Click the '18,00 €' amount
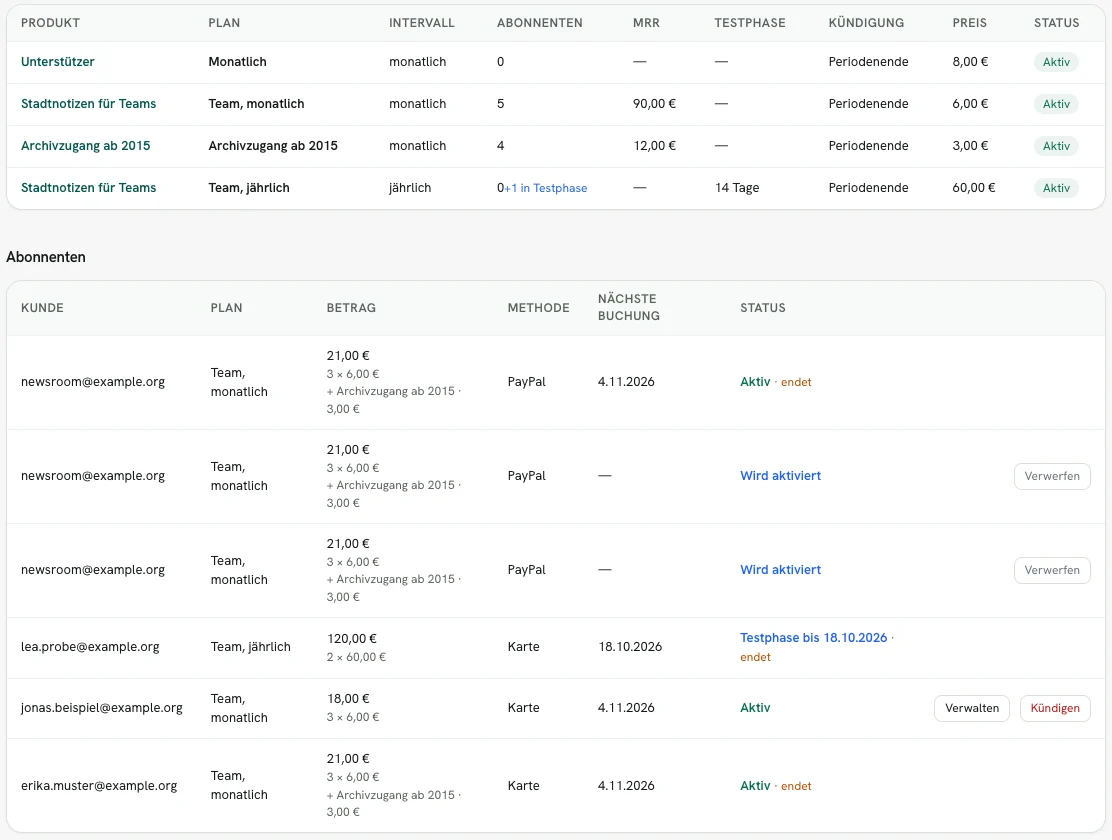 [x=348, y=699]
